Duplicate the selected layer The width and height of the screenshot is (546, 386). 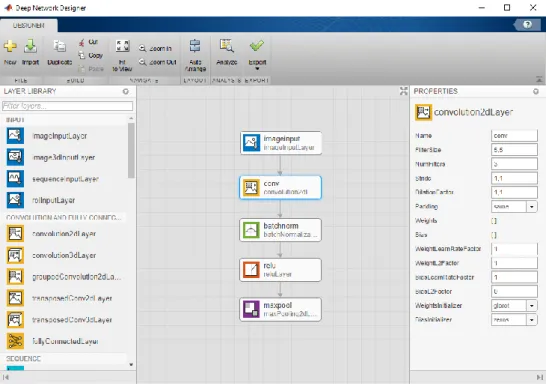(60, 52)
